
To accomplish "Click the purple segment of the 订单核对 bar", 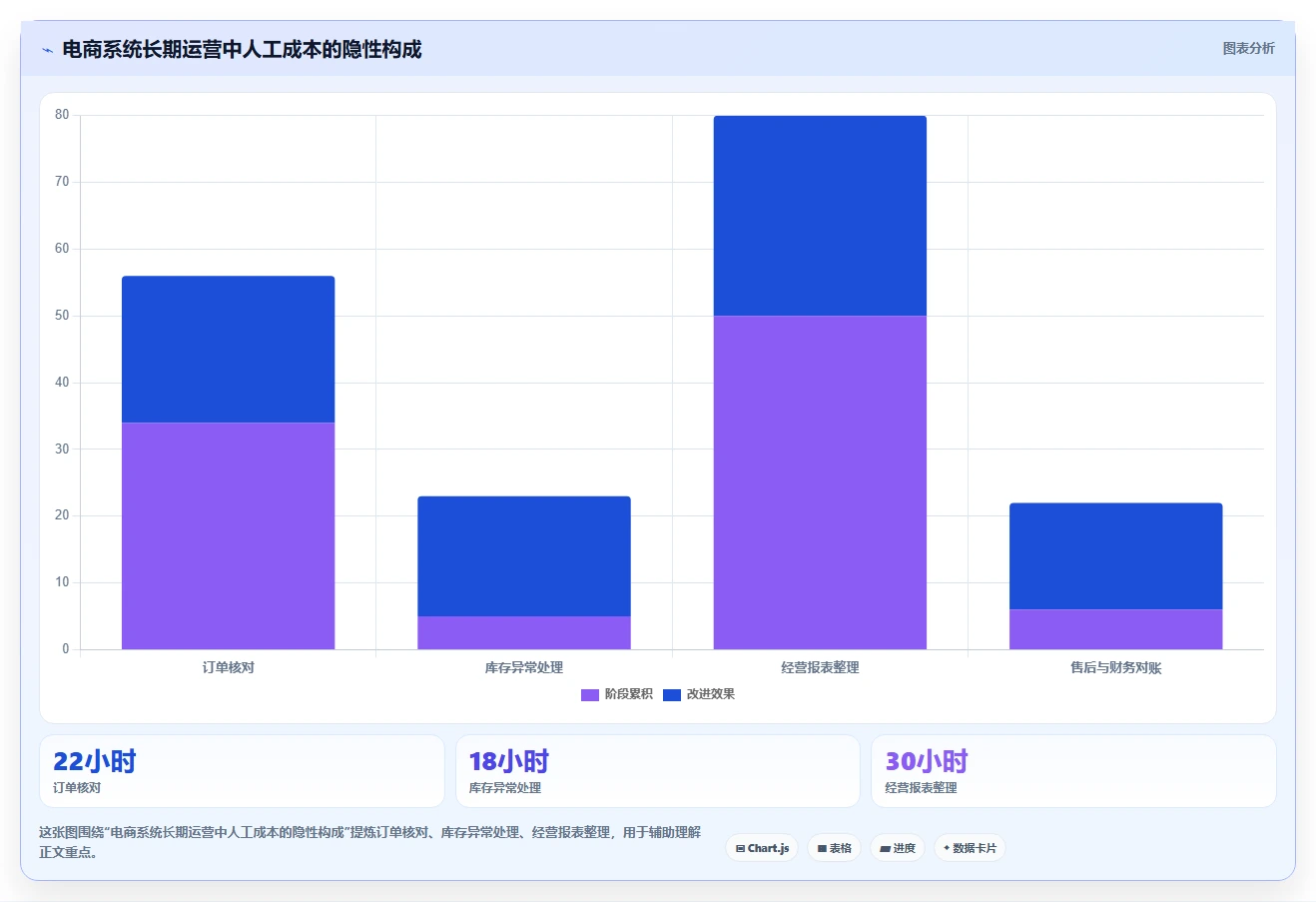I will (229, 536).
